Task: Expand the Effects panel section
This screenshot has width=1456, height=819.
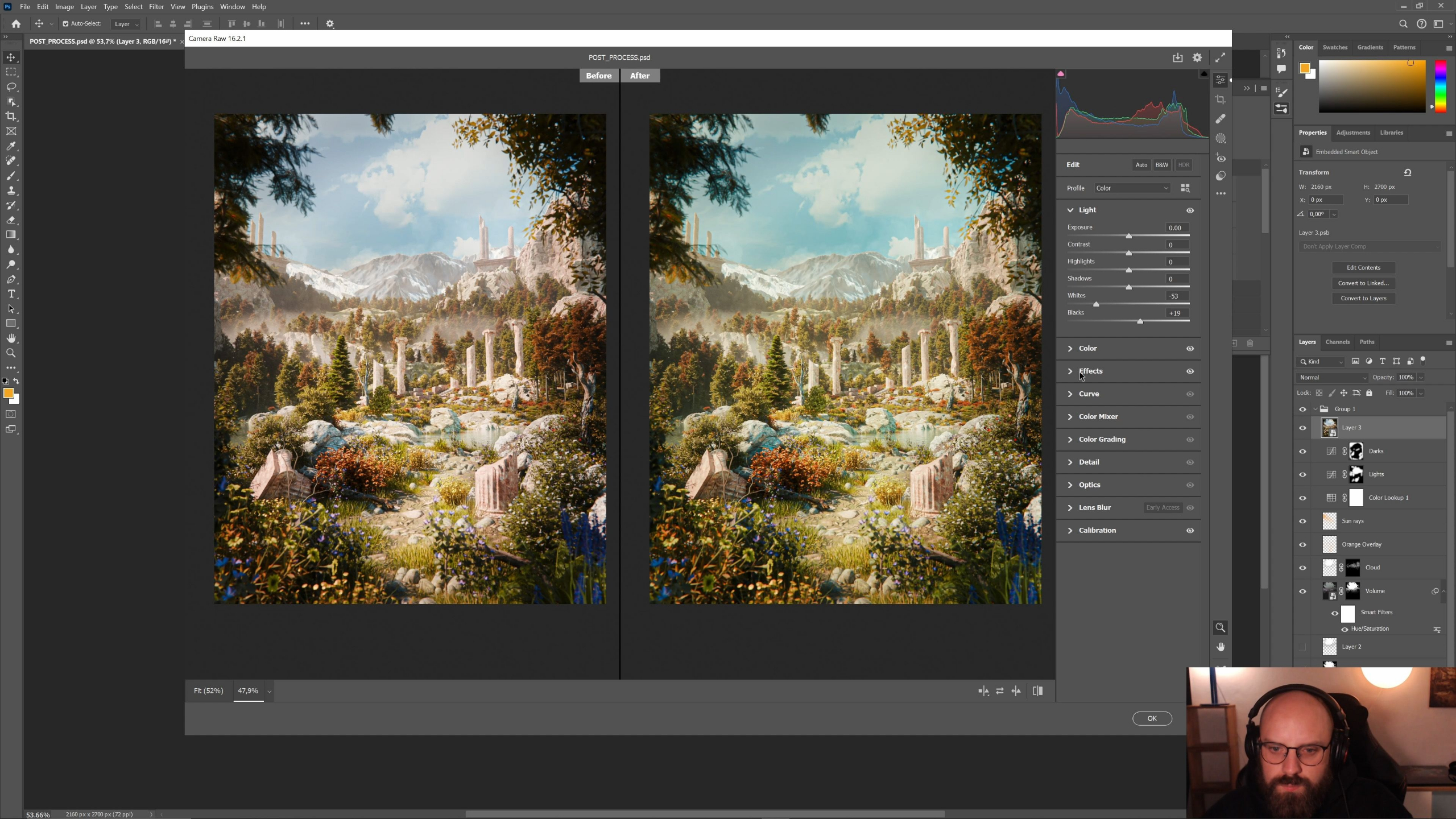Action: (1090, 371)
